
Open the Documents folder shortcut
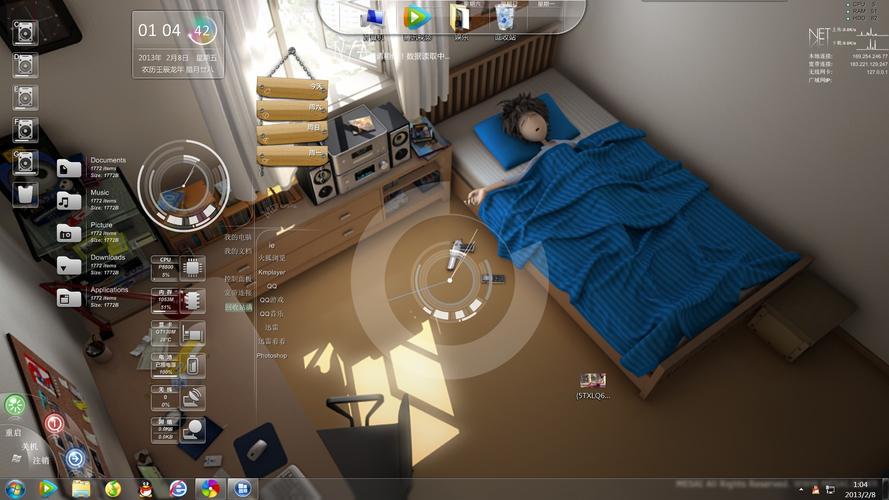click(x=69, y=168)
